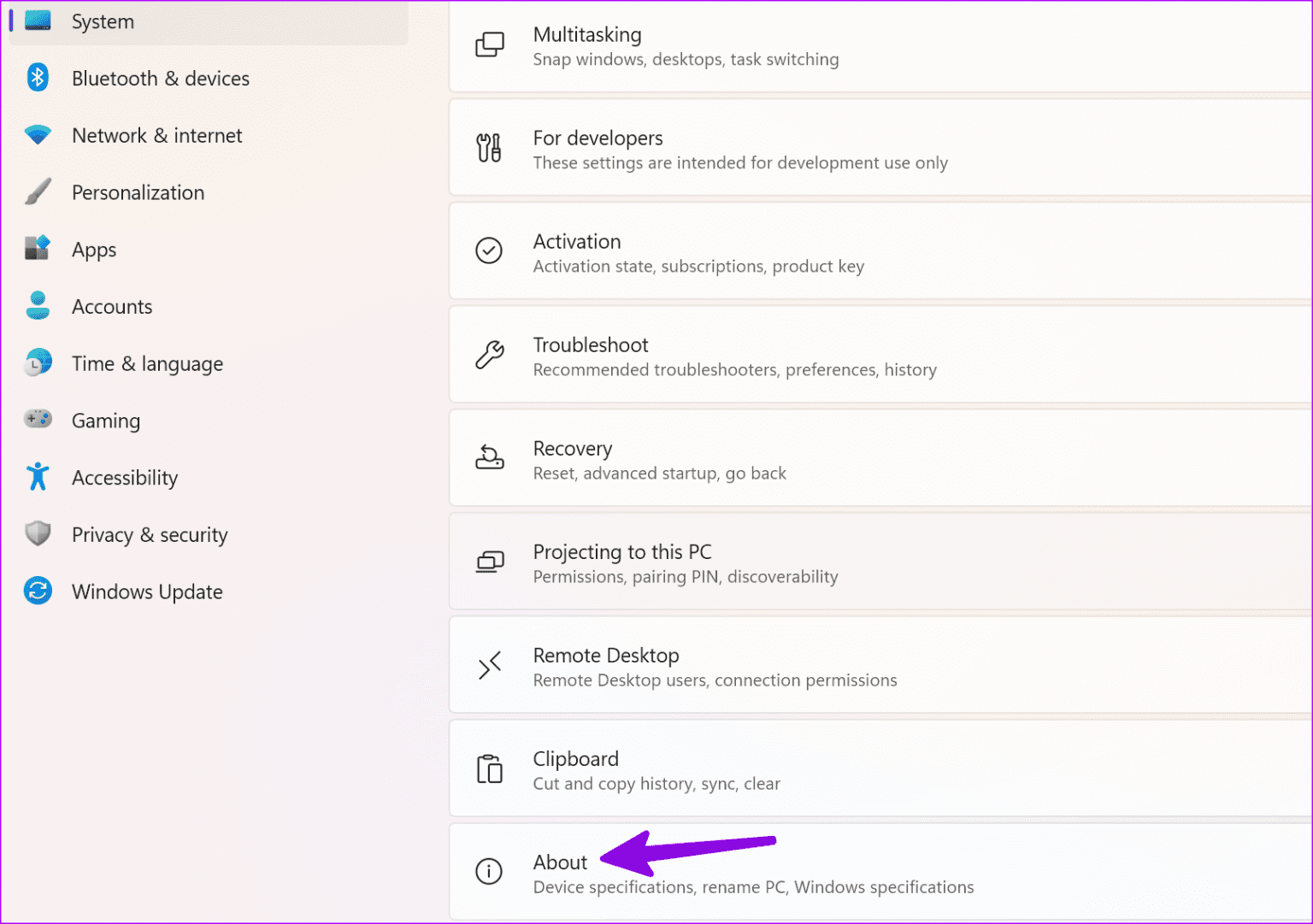Select Apps from the navigation menu
This screenshot has width=1313, height=924.
coord(94,249)
